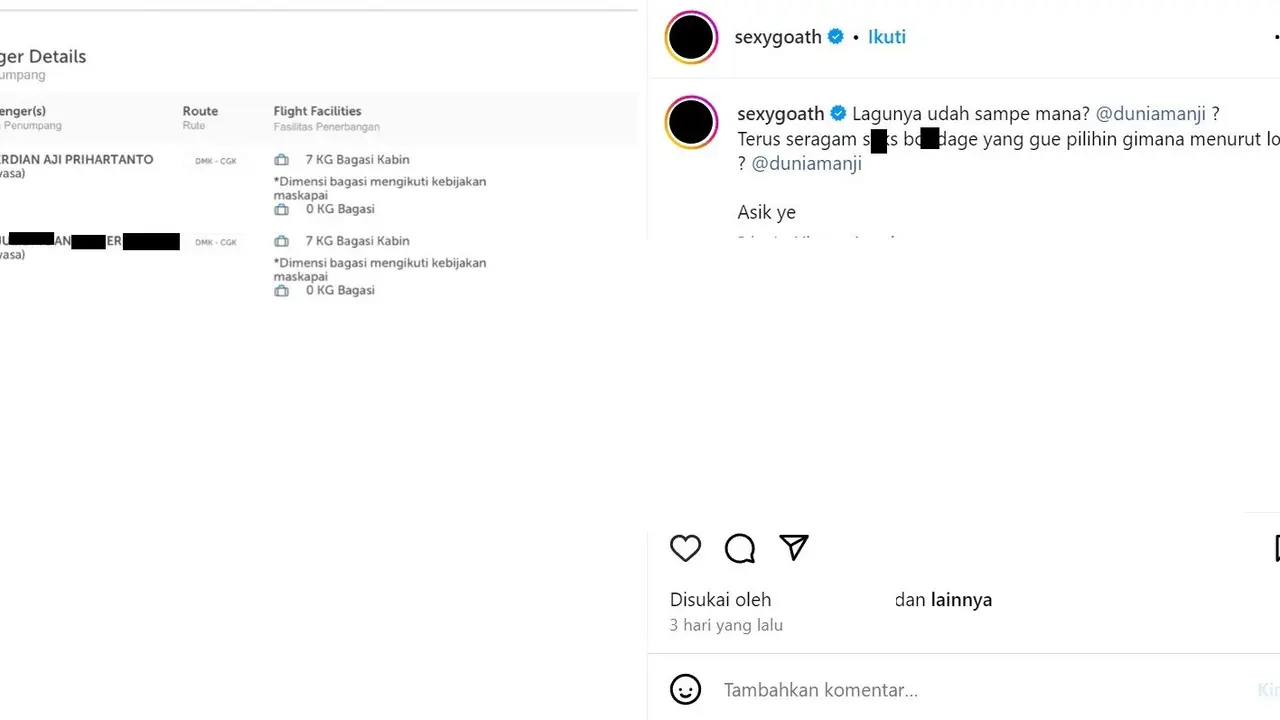Click the Tambahkan komentar input field
Image resolution: width=1280 pixels, height=720 pixels.
(820, 689)
